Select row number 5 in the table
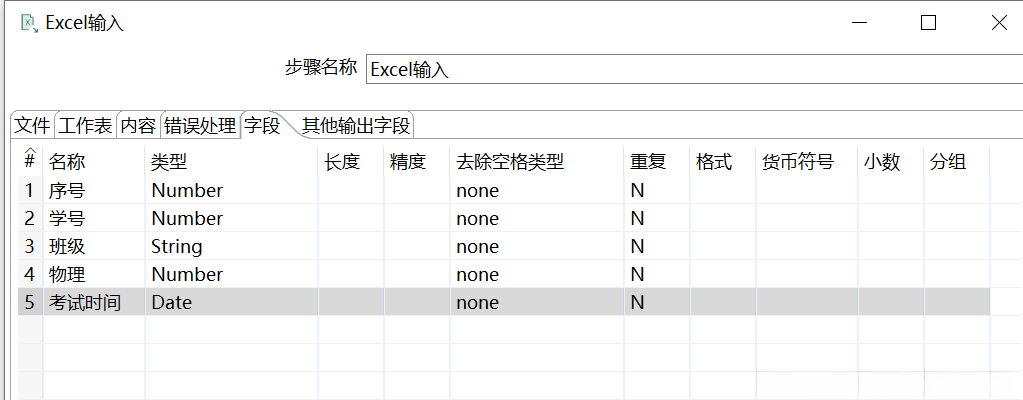The height and width of the screenshot is (400, 1023). click(x=30, y=302)
